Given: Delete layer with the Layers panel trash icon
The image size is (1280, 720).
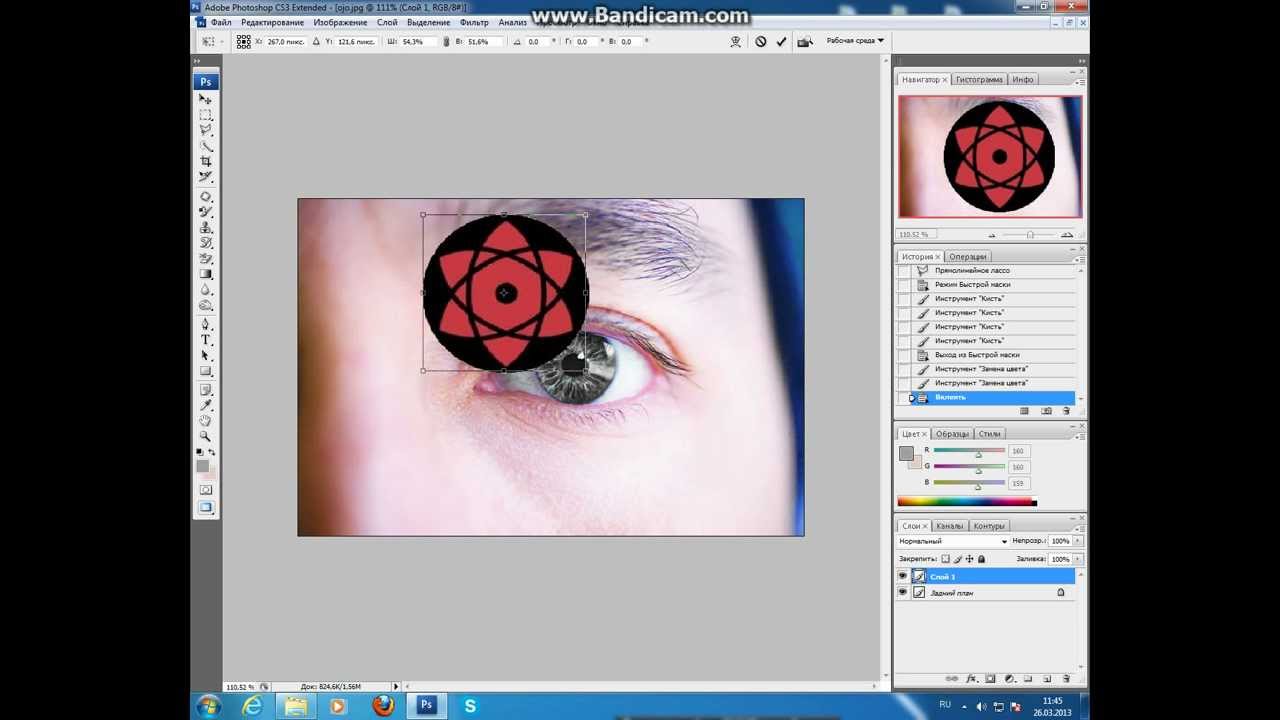Looking at the screenshot, I should (1066, 679).
